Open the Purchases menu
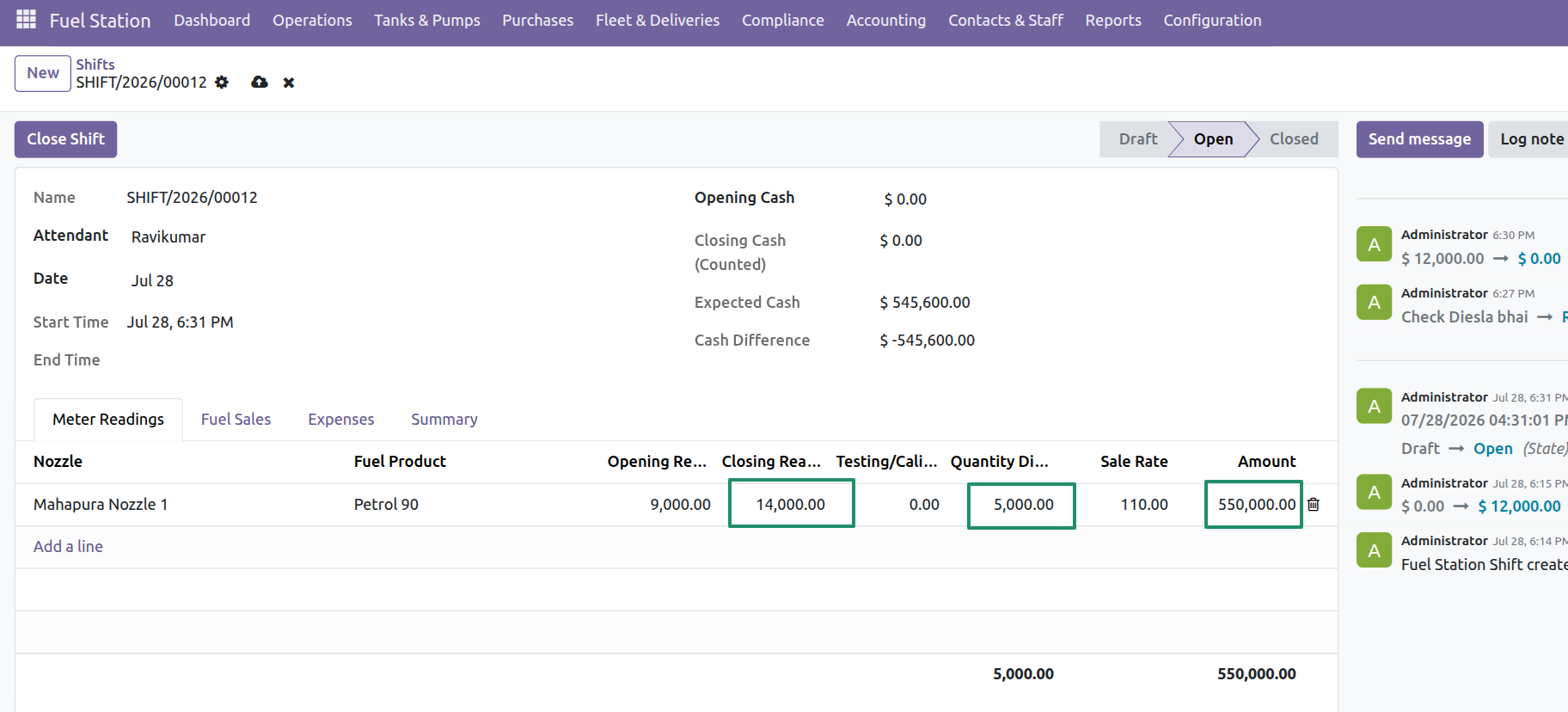The height and width of the screenshot is (712, 1568). click(537, 20)
